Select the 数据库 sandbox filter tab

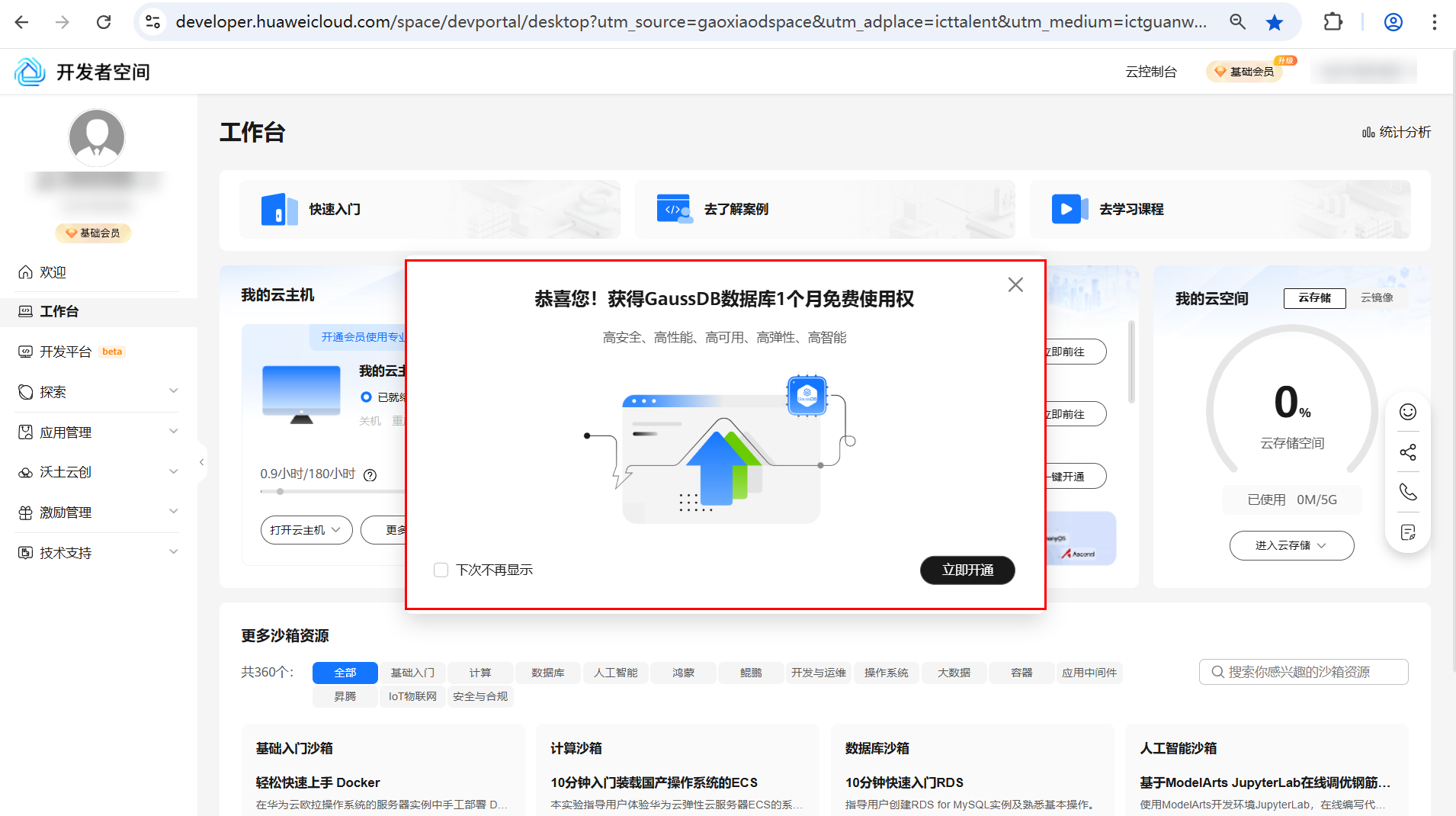[547, 673]
